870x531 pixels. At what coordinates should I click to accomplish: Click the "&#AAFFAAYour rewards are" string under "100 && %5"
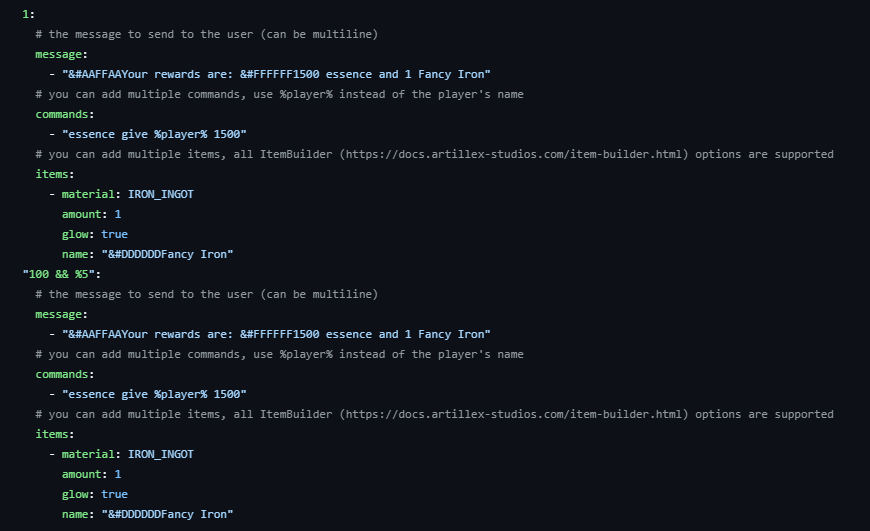click(276, 334)
